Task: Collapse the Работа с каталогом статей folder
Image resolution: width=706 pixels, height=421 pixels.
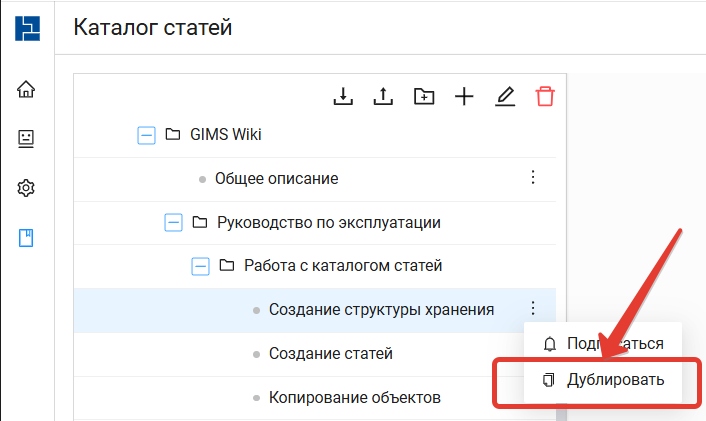Action: [x=200, y=266]
